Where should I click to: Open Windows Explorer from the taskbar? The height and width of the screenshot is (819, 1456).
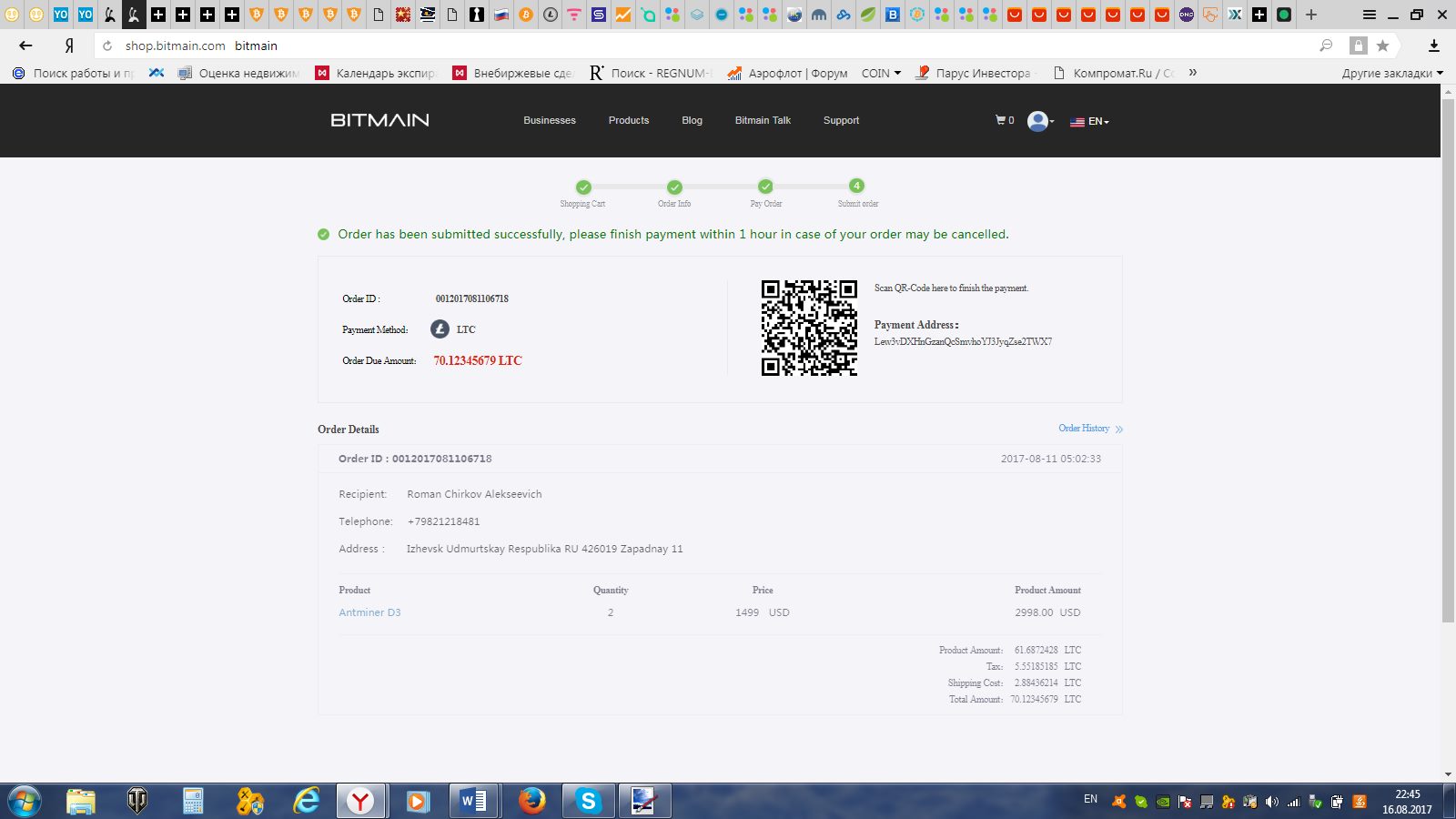(81, 801)
